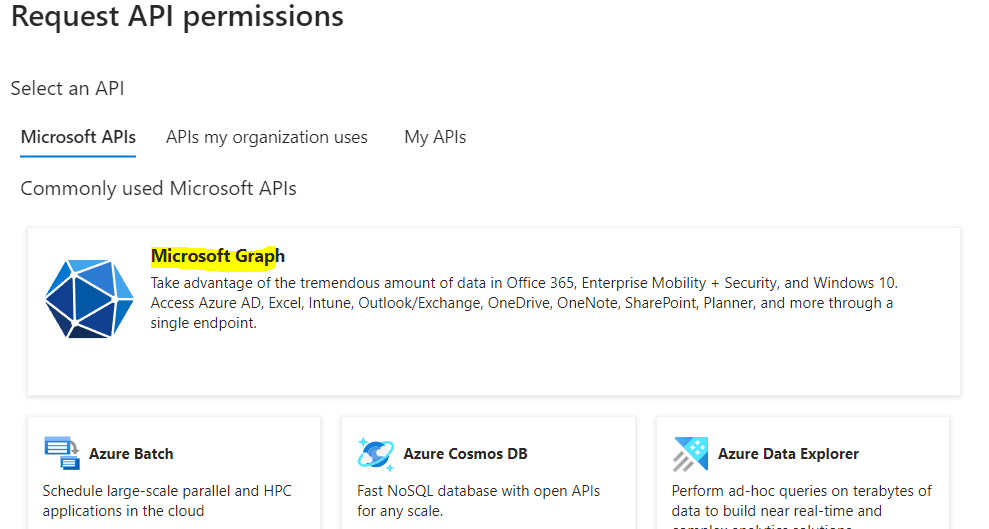The image size is (989, 529).
Task: Choose the Azure Data Explorer card title
Action: [x=788, y=454]
